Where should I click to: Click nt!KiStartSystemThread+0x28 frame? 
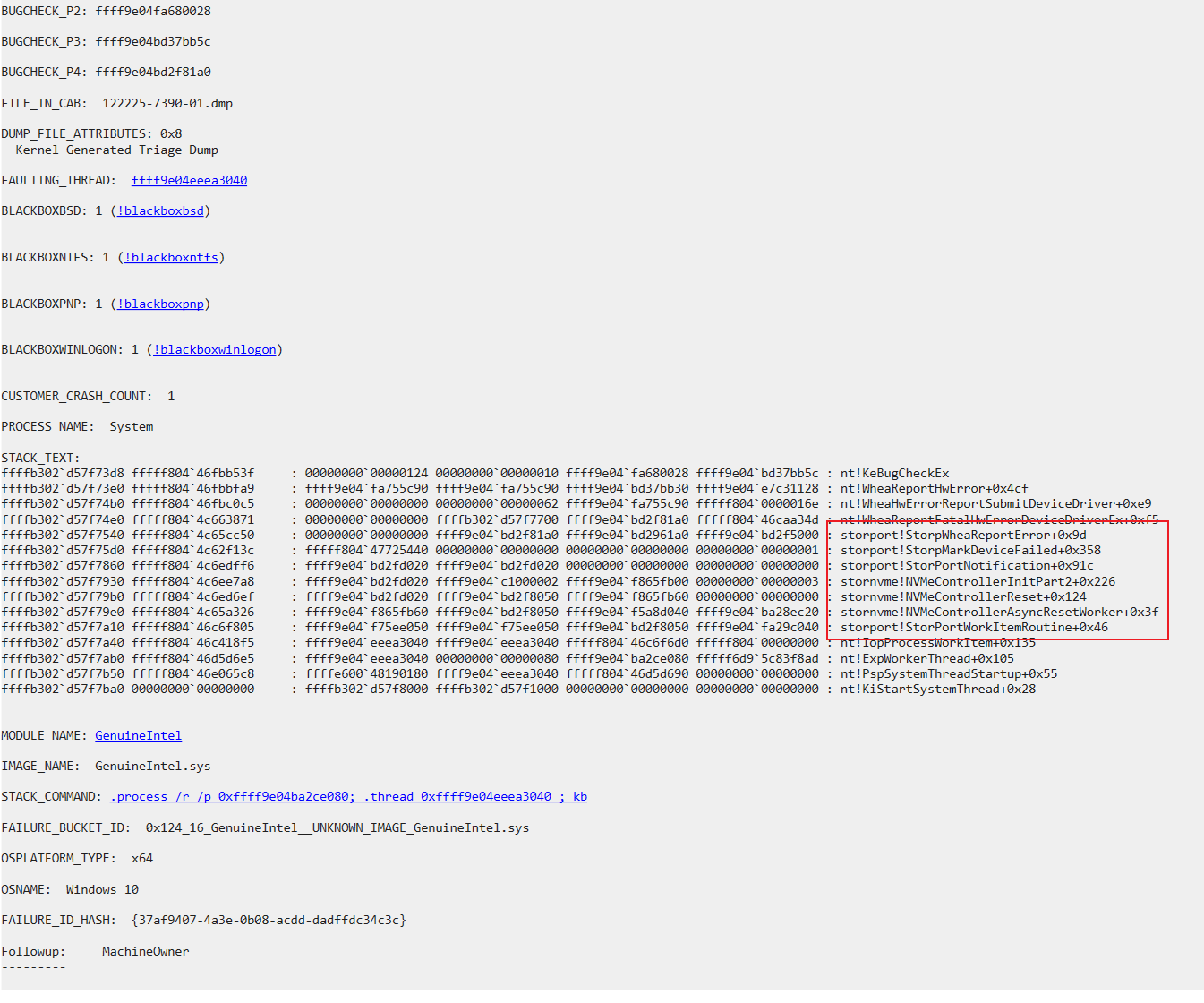coord(937,689)
